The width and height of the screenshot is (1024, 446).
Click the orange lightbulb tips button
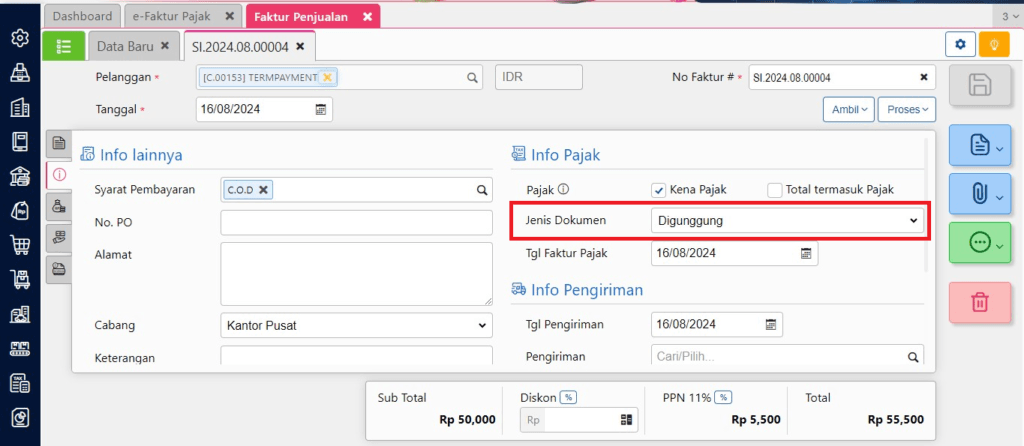click(x=994, y=44)
